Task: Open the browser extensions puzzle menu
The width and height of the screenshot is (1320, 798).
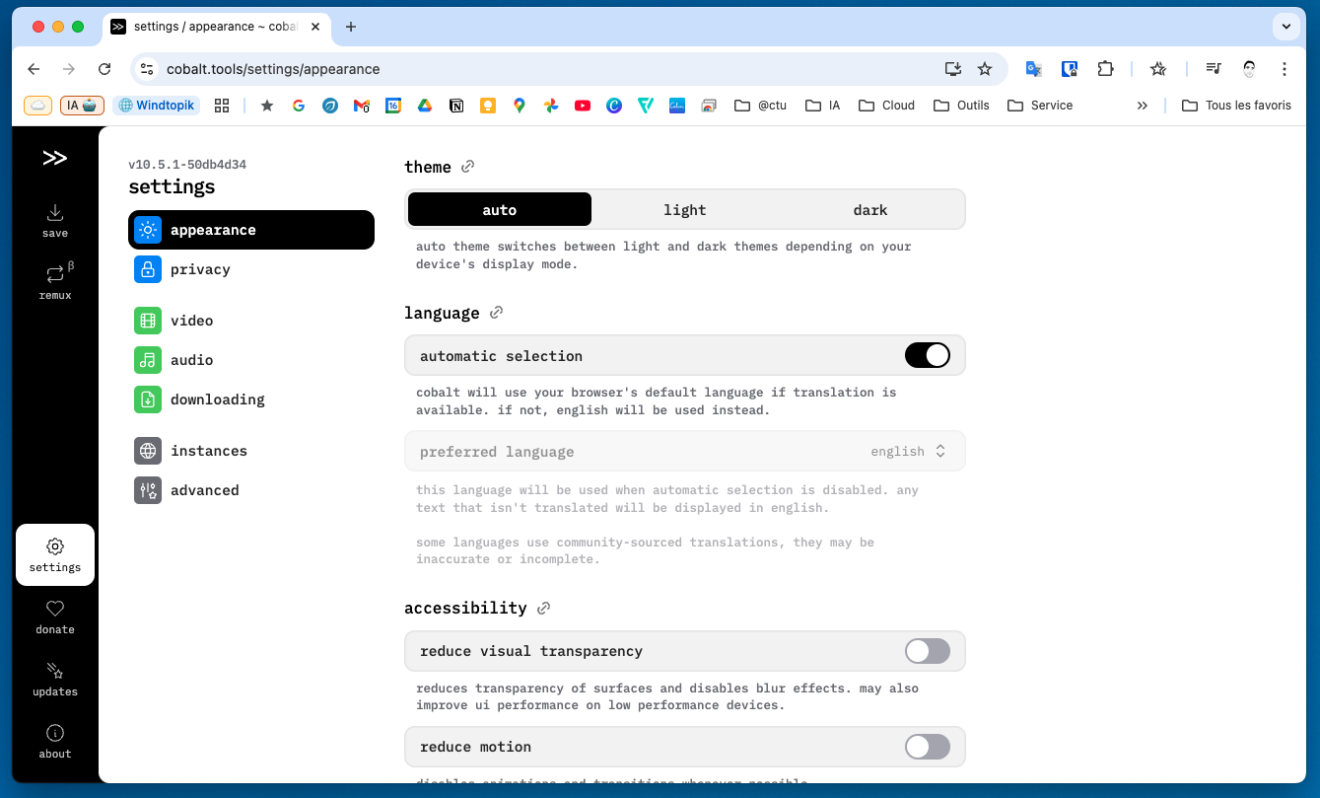Action: point(1105,68)
